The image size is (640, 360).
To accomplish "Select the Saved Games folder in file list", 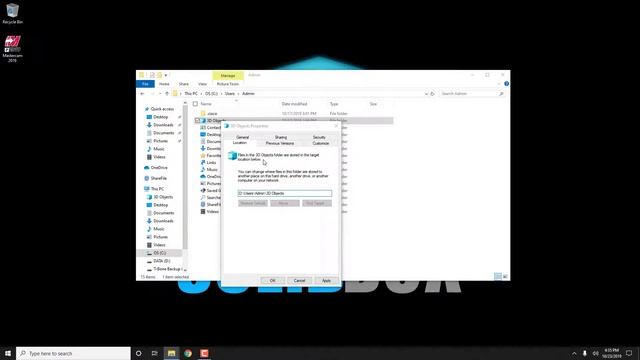I will click(211, 191).
